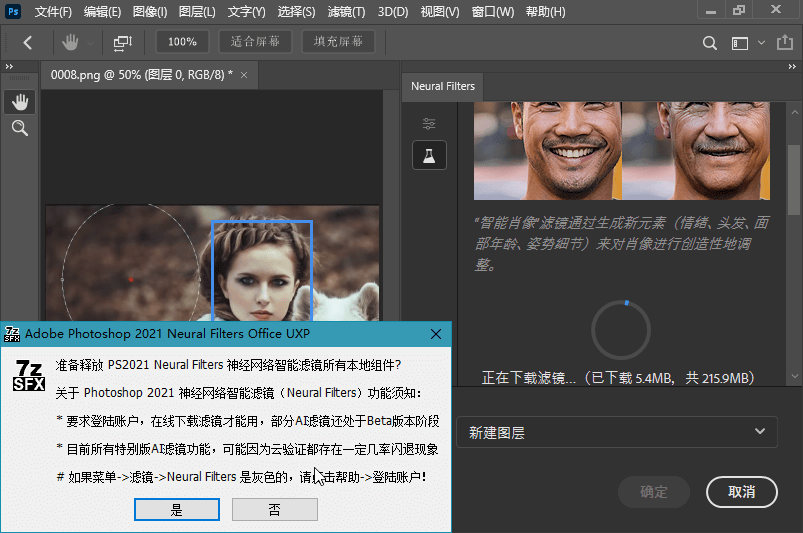Click the 7z SFX title bar icon
This screenshot has width=803, height=533.
12,334
